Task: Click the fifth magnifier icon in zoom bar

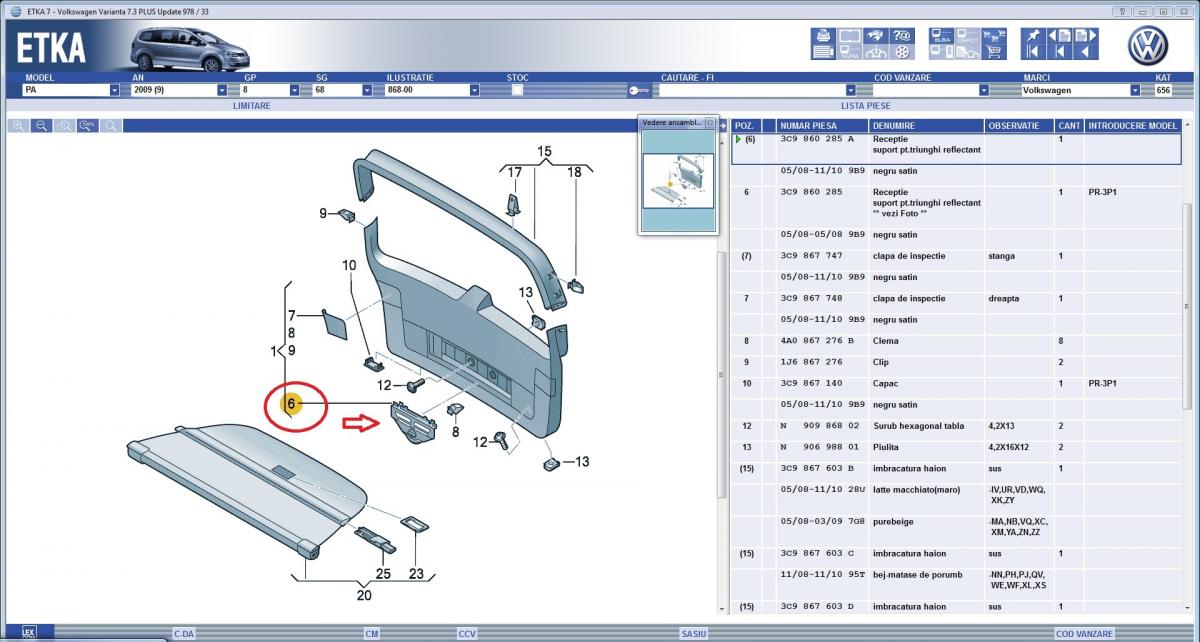Action: [111, 126]
